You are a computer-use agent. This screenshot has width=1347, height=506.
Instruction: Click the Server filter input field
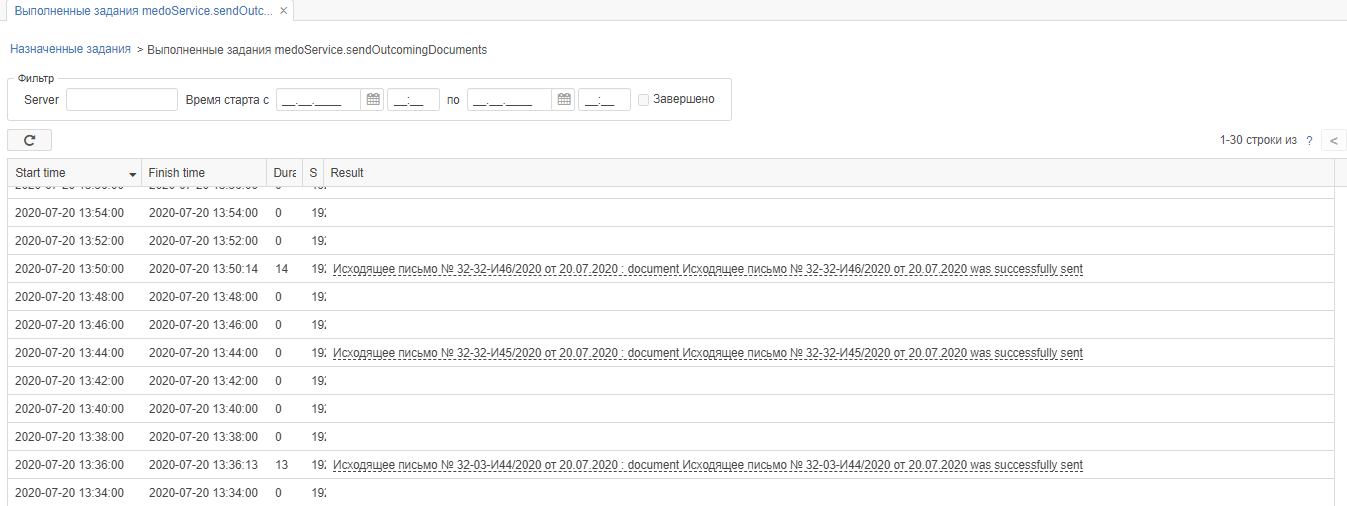122,100
